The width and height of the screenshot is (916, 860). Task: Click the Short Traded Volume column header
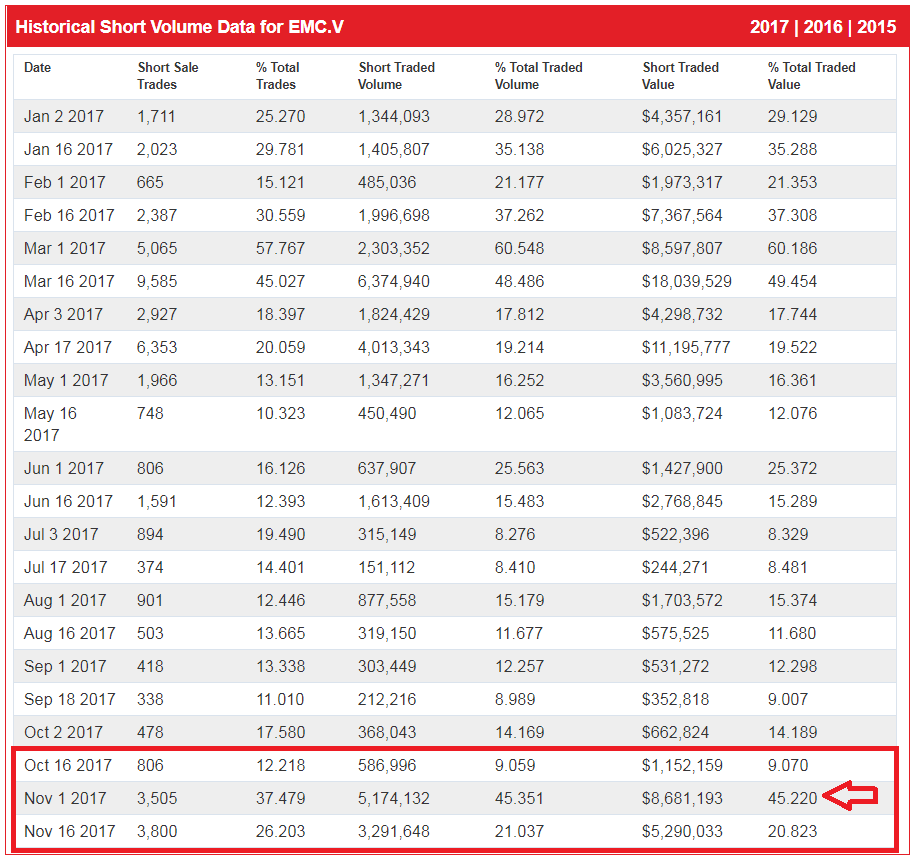click(397, 76)
